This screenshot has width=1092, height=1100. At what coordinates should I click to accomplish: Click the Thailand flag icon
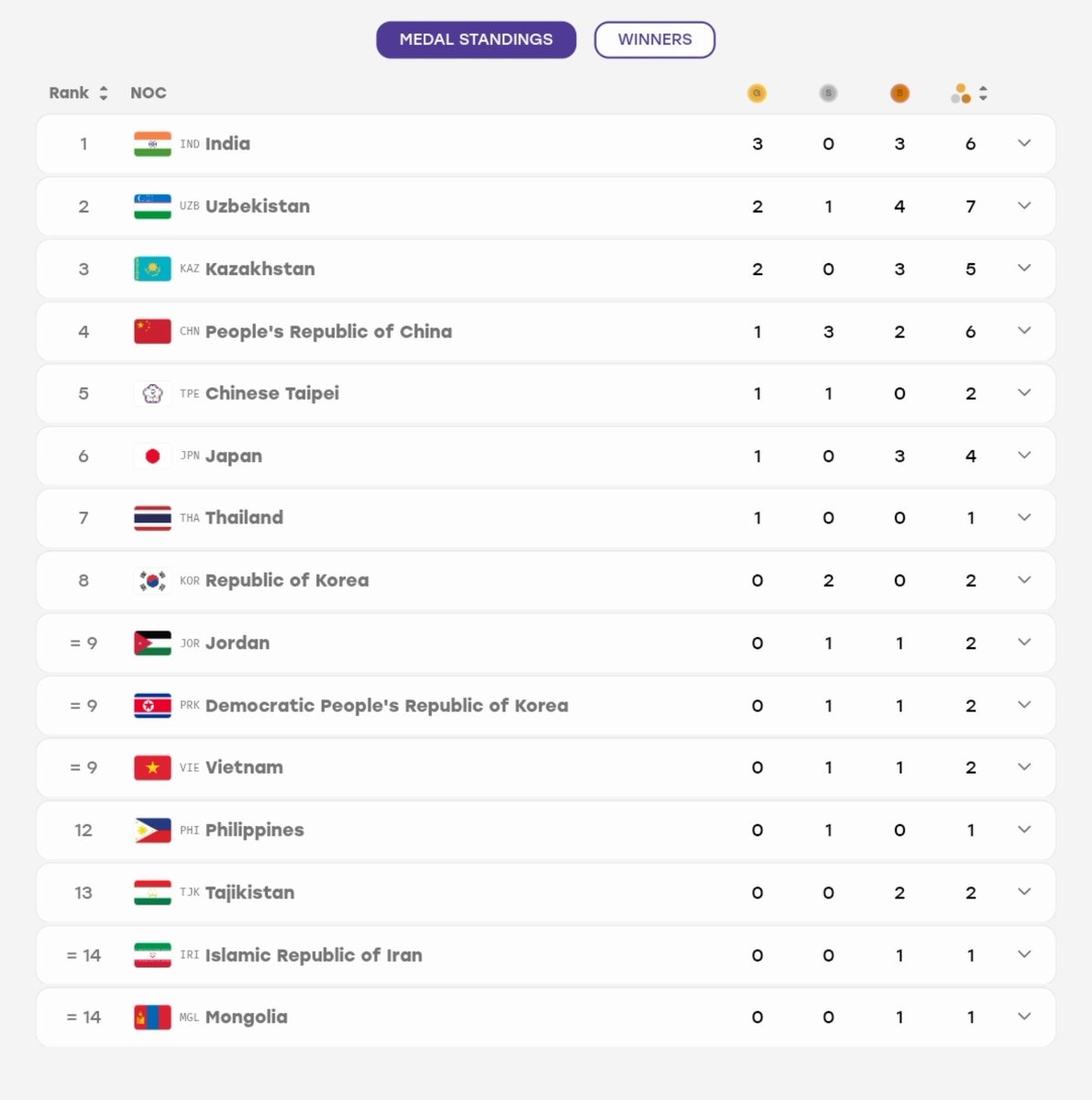click(x=152, y=518)
